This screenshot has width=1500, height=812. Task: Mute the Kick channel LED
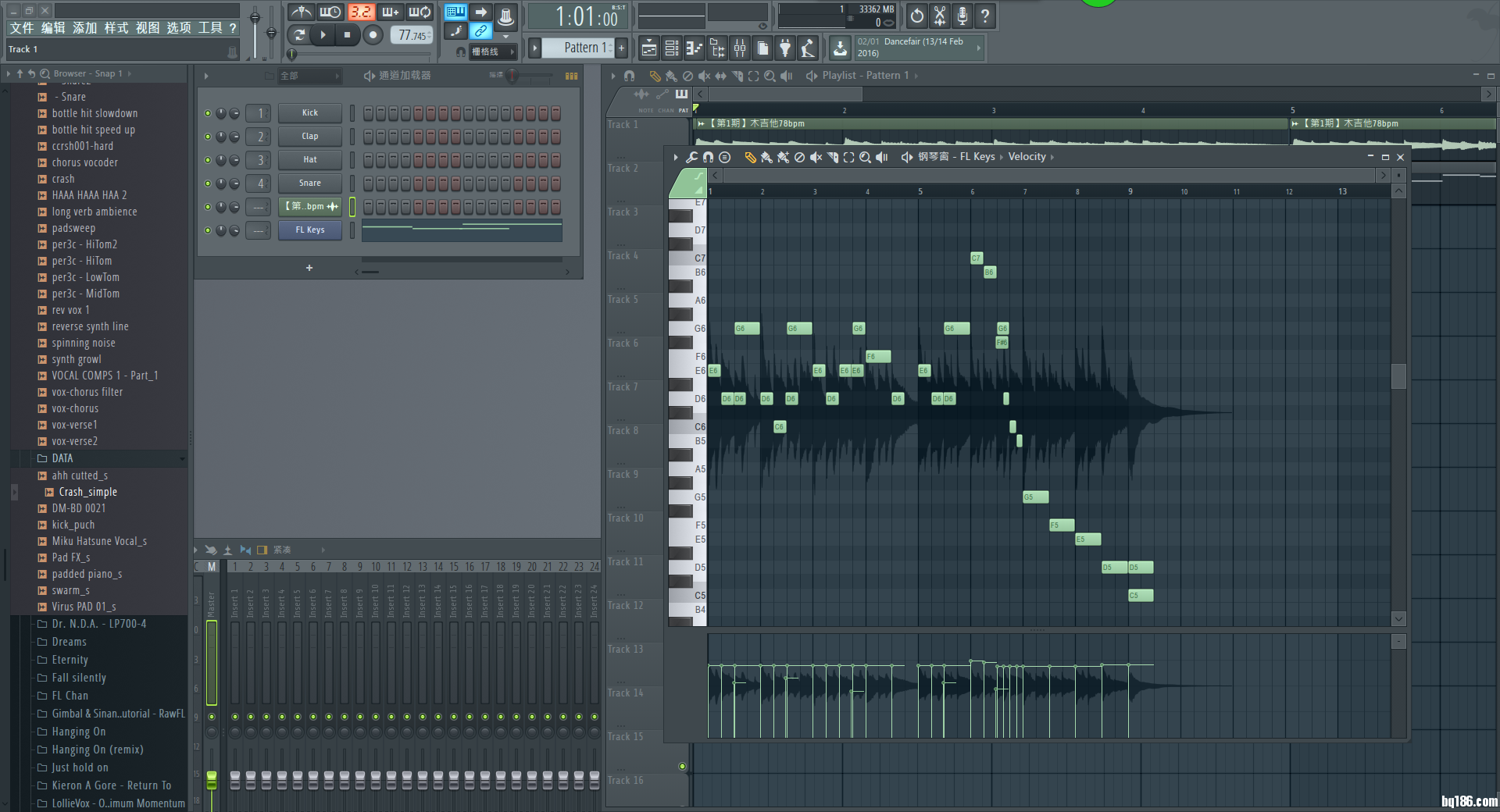click(x=208, y=113)
